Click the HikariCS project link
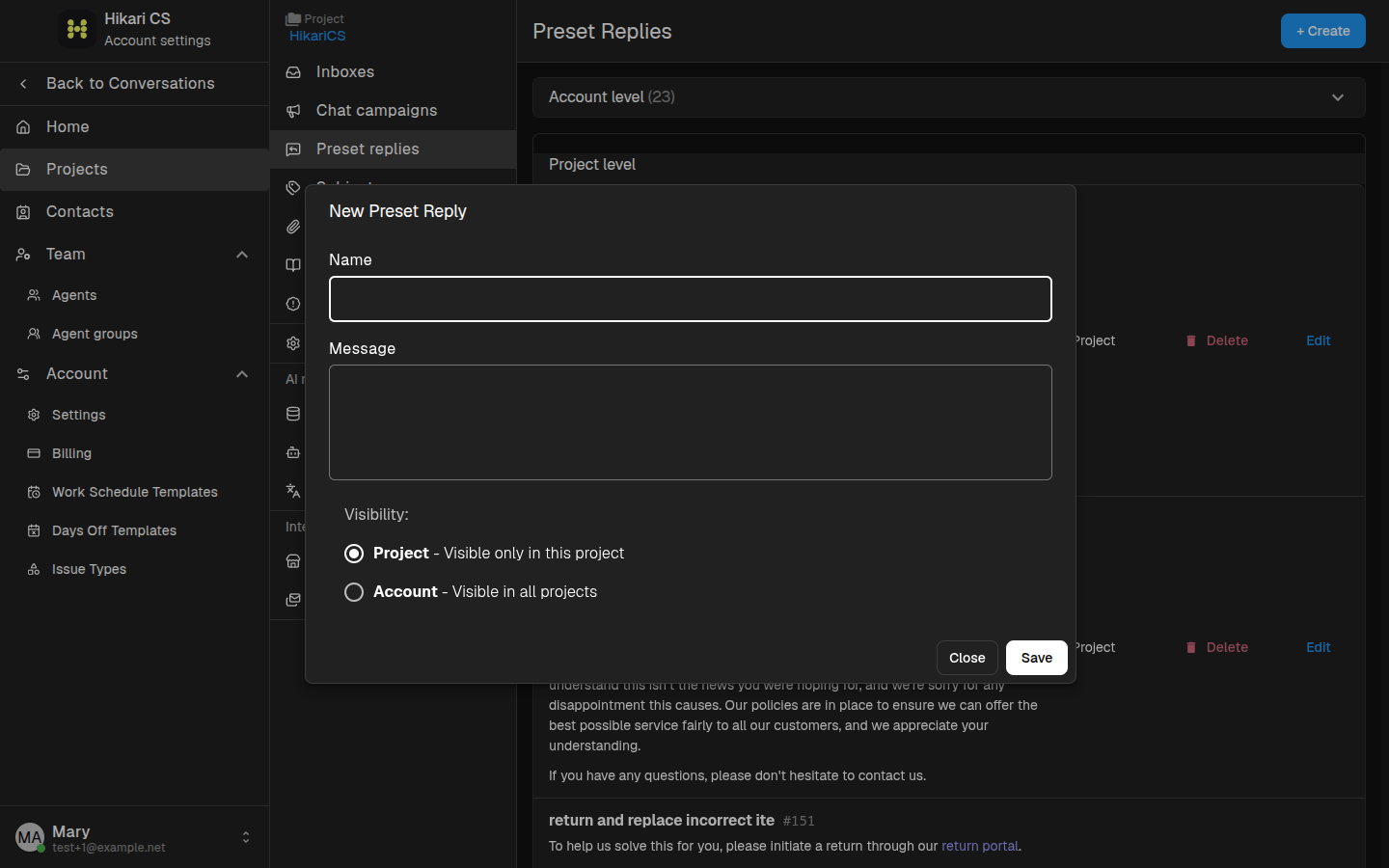 point(317,36)
